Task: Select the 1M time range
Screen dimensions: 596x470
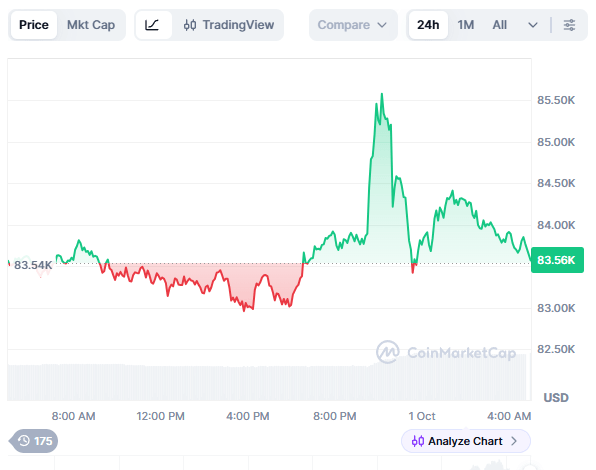Action: pyautogui.click(x=466, y=25)
